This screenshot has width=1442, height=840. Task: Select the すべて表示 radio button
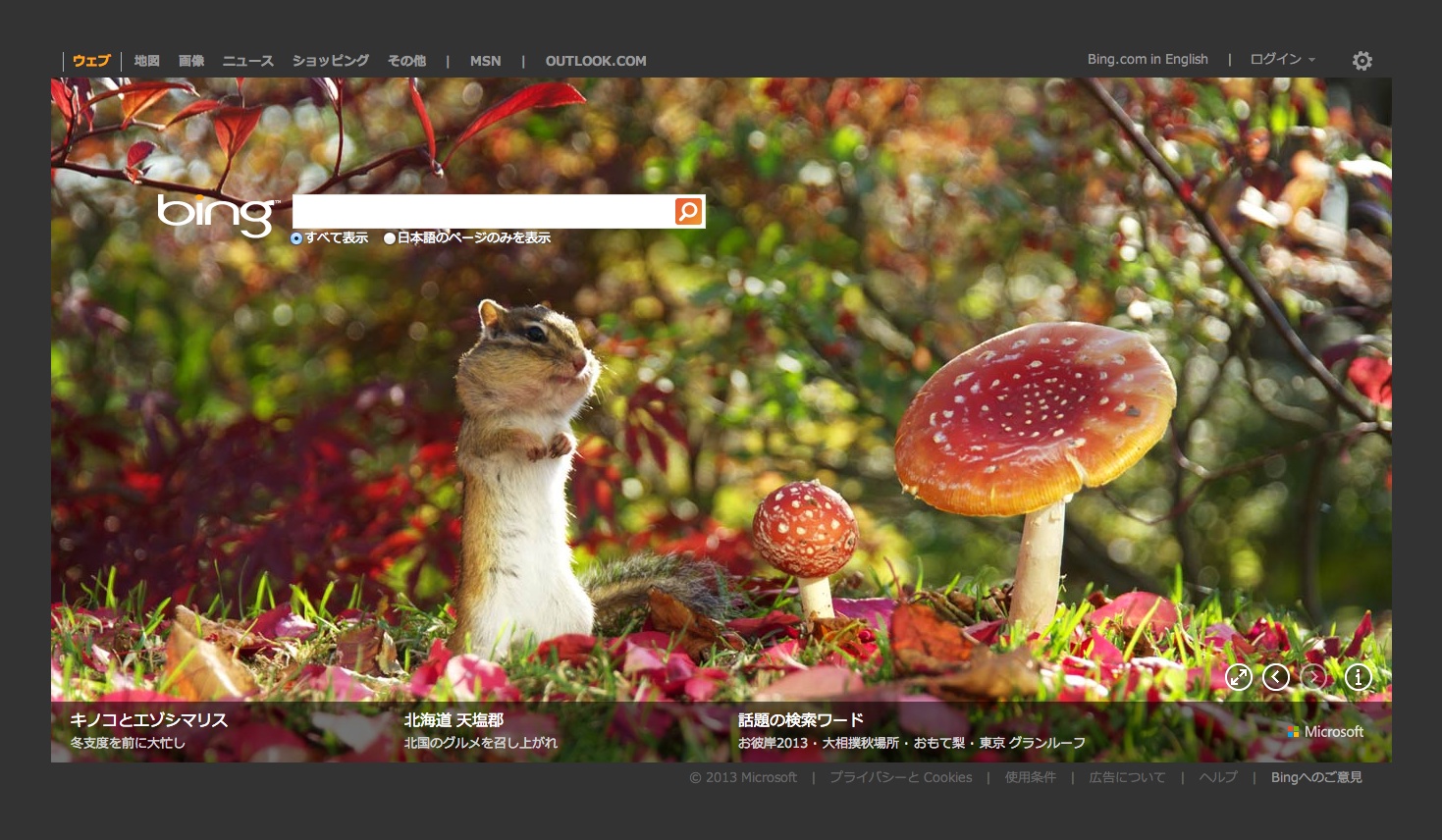coord(296,238)
